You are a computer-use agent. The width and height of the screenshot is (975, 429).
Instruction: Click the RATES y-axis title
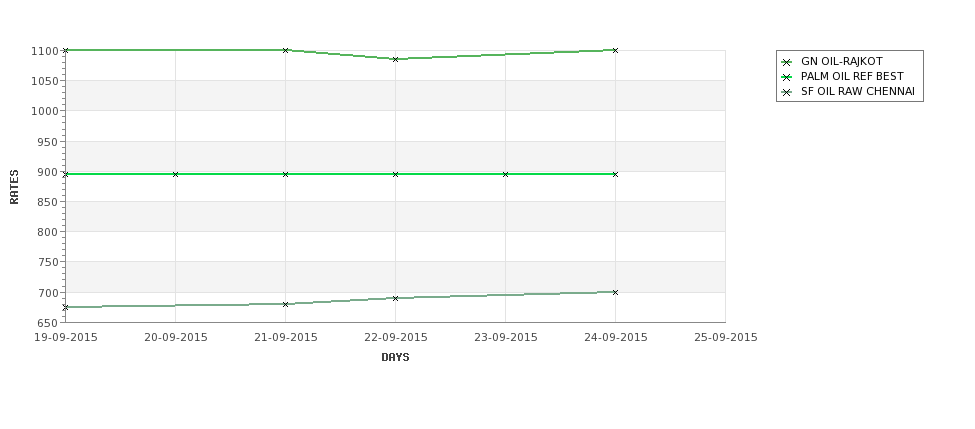point(14,187)
